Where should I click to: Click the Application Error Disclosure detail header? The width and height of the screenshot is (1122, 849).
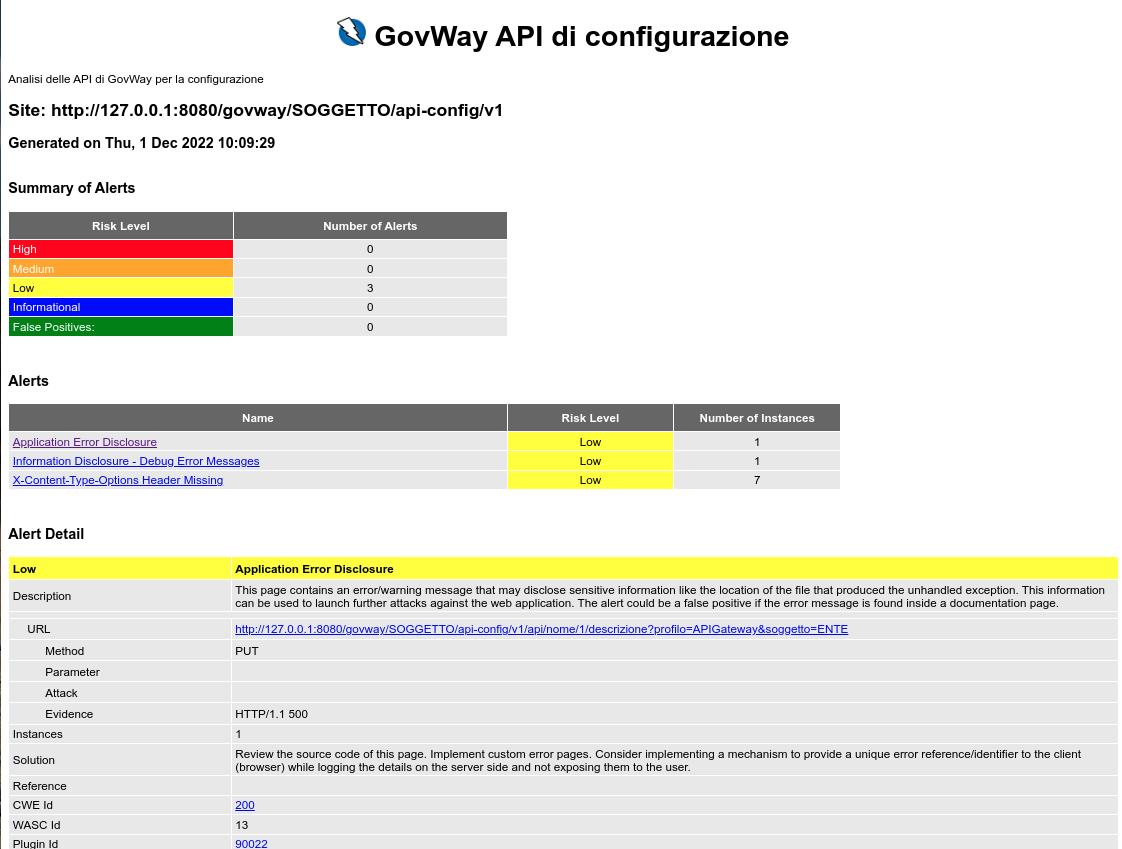tap(314, 569)
